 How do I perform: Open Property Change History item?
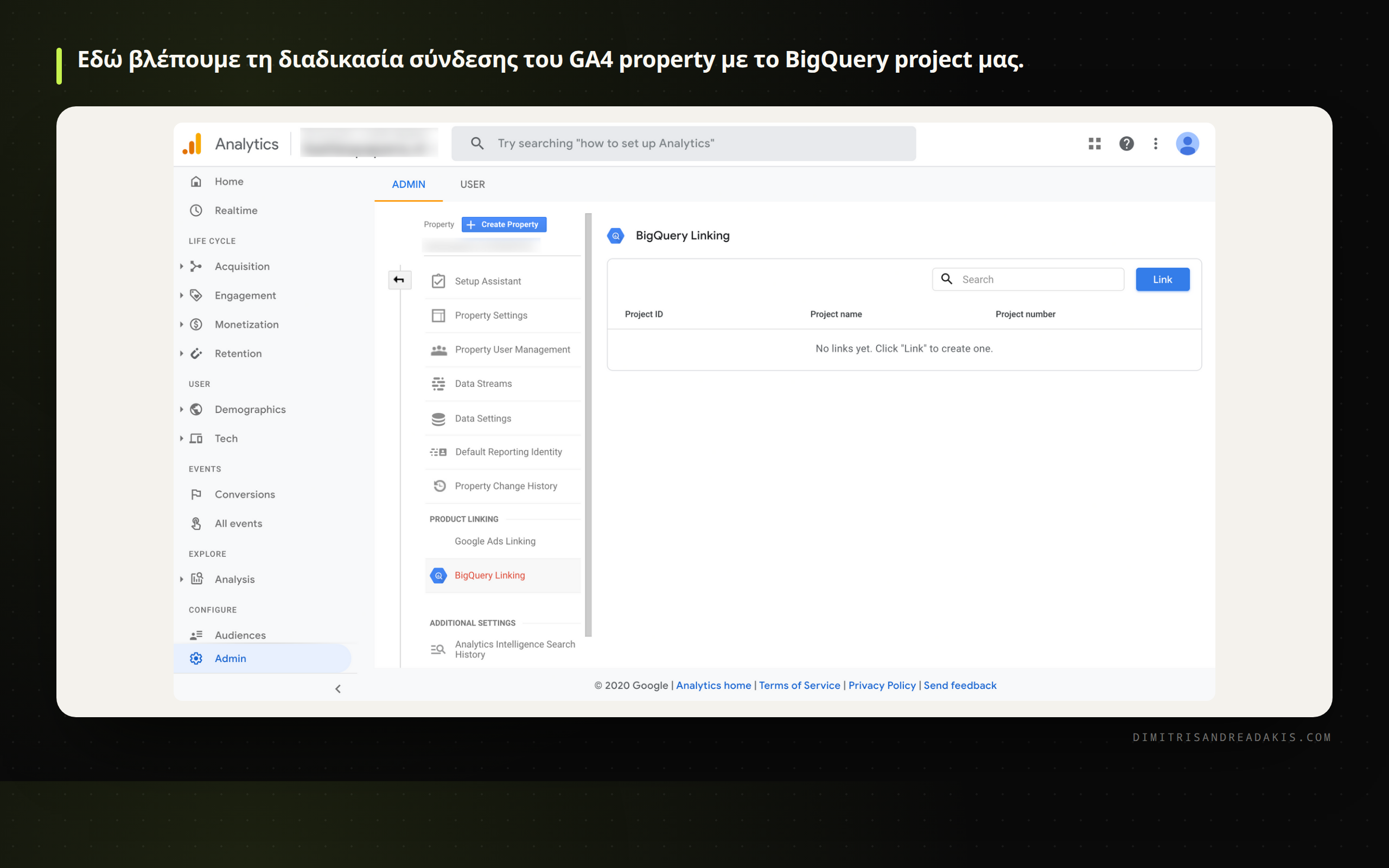pyautogui.click(x=503, y=486)
